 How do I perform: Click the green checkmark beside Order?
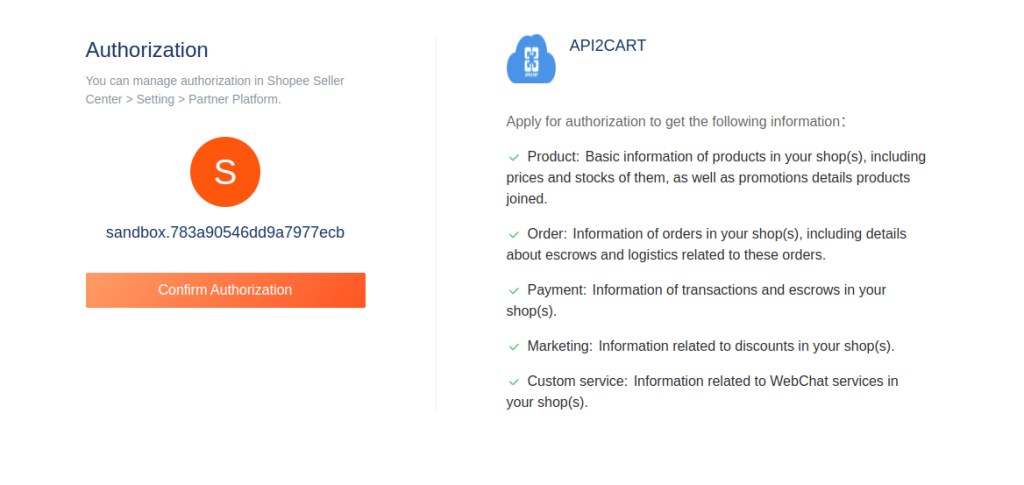(514, 234)
